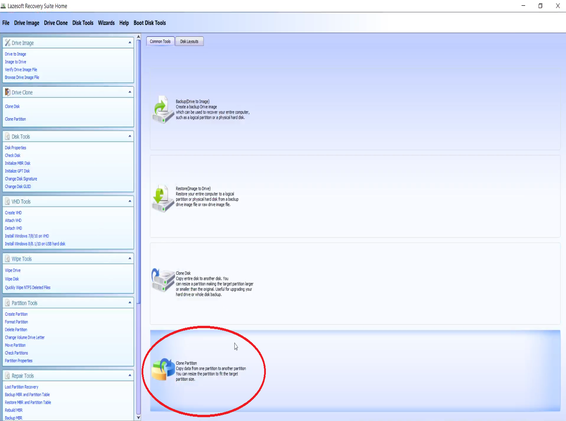Click the Create Partition link
The height and width of the screenshot is (421, 566).
(16, 314)
